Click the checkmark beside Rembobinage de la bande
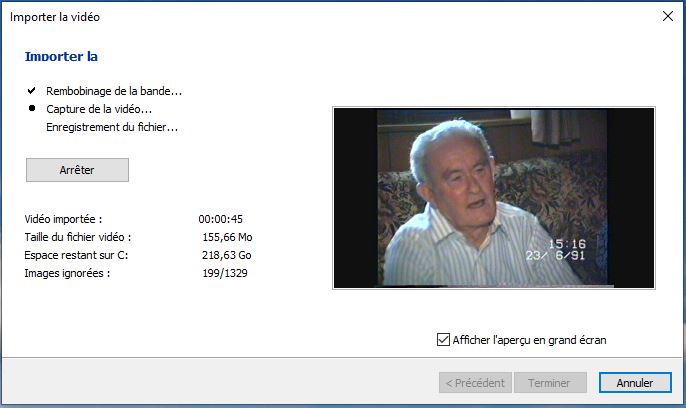 pos(32,91)
